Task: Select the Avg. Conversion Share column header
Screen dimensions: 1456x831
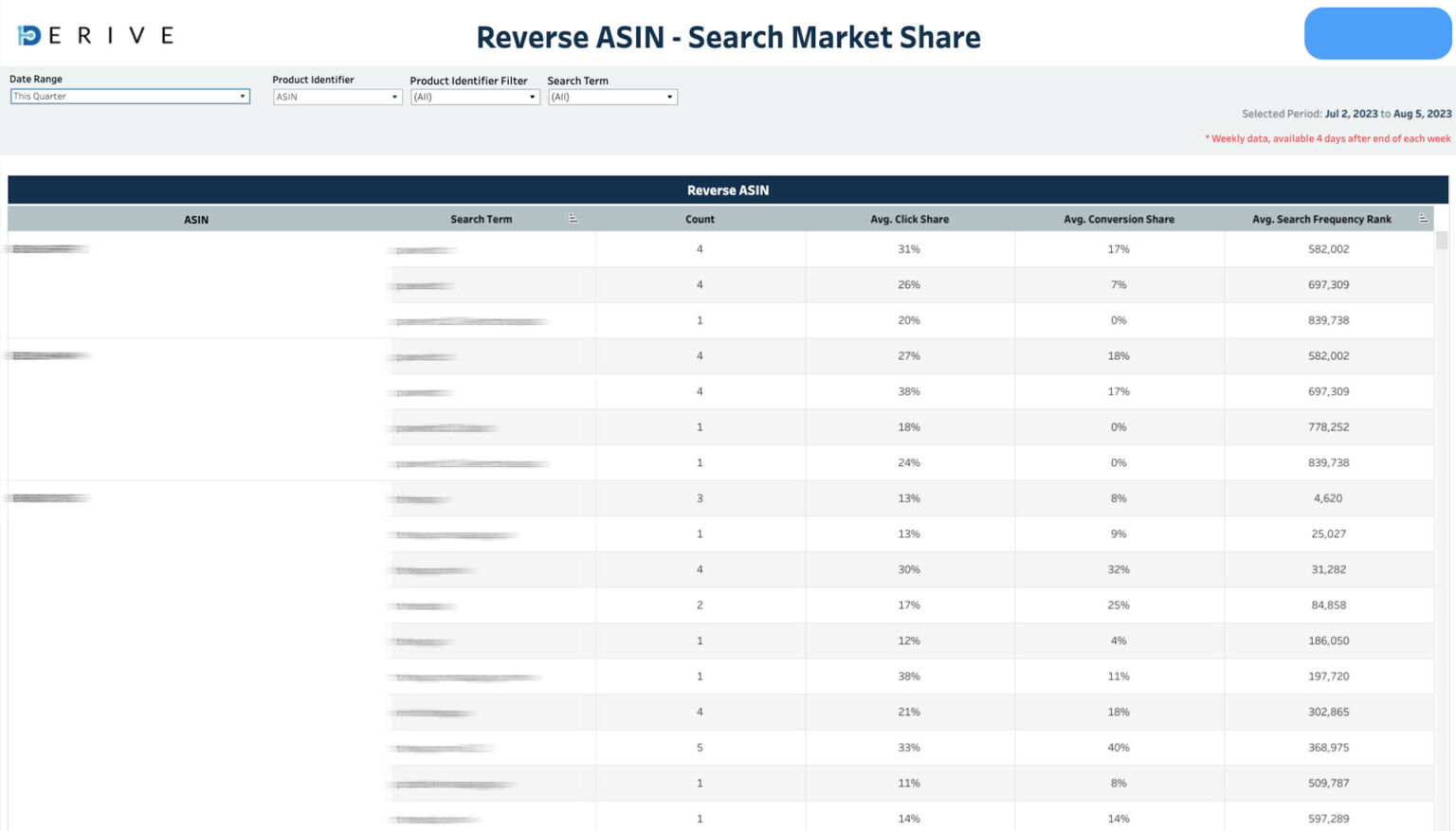Action: (1119, 219)
